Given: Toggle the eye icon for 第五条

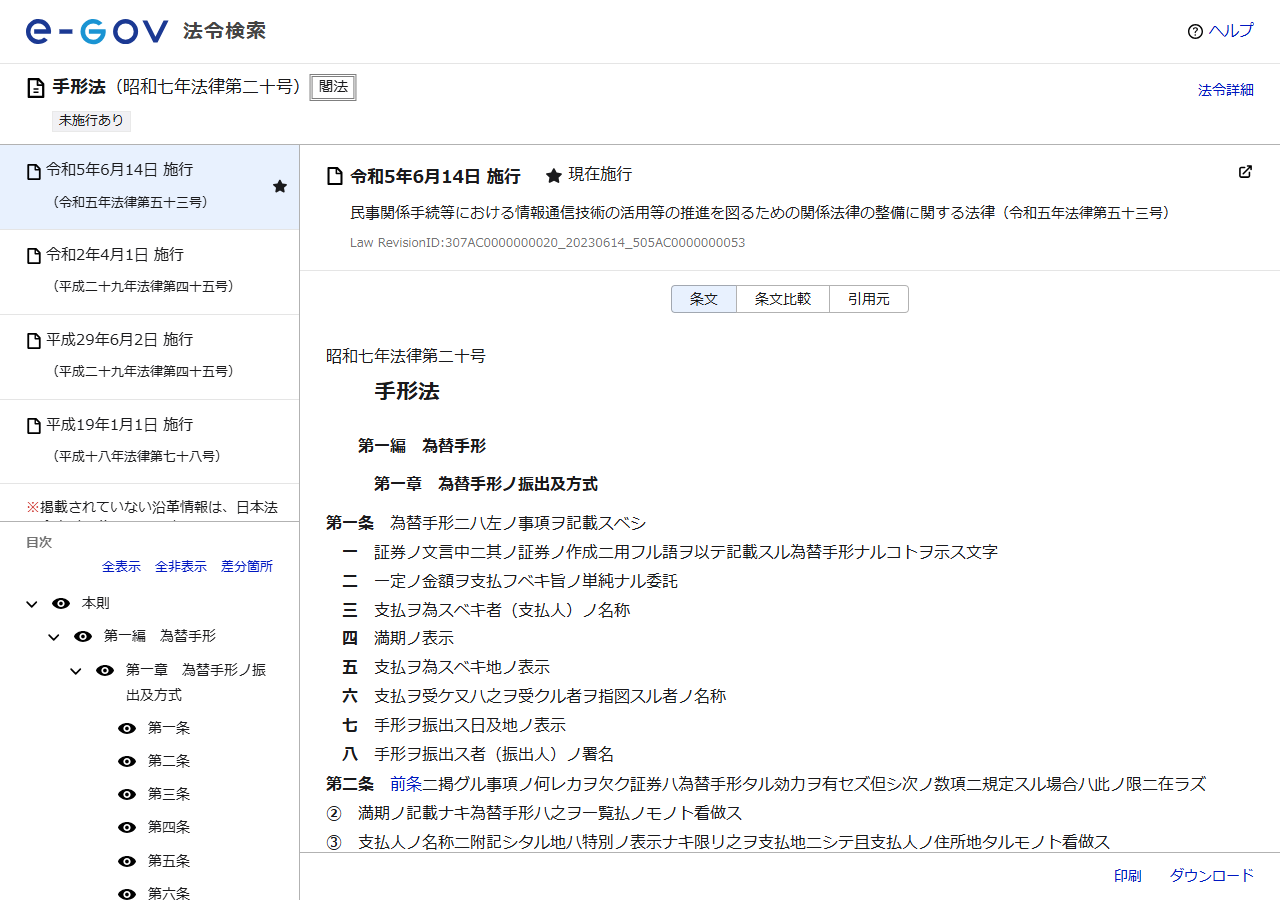Looking at the screenshot, I should click(x=127, y=861).
